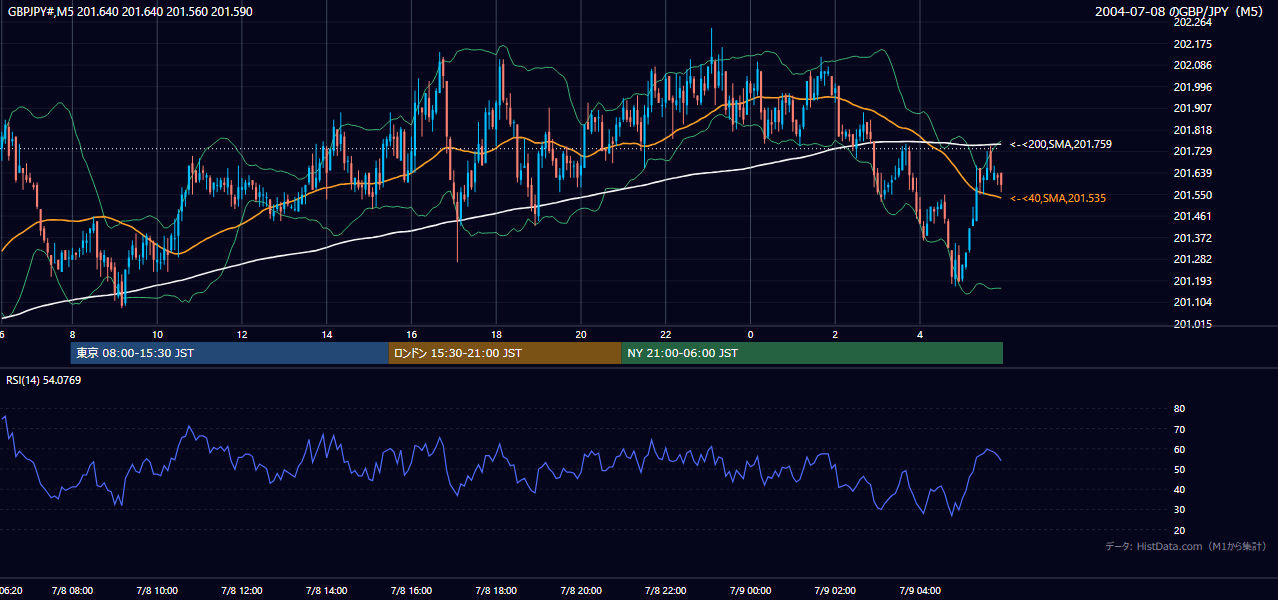The width and height of the screenshot is (1278, 600).
Task: Click hour label '16' below price chart
Action: coord(411,334)
